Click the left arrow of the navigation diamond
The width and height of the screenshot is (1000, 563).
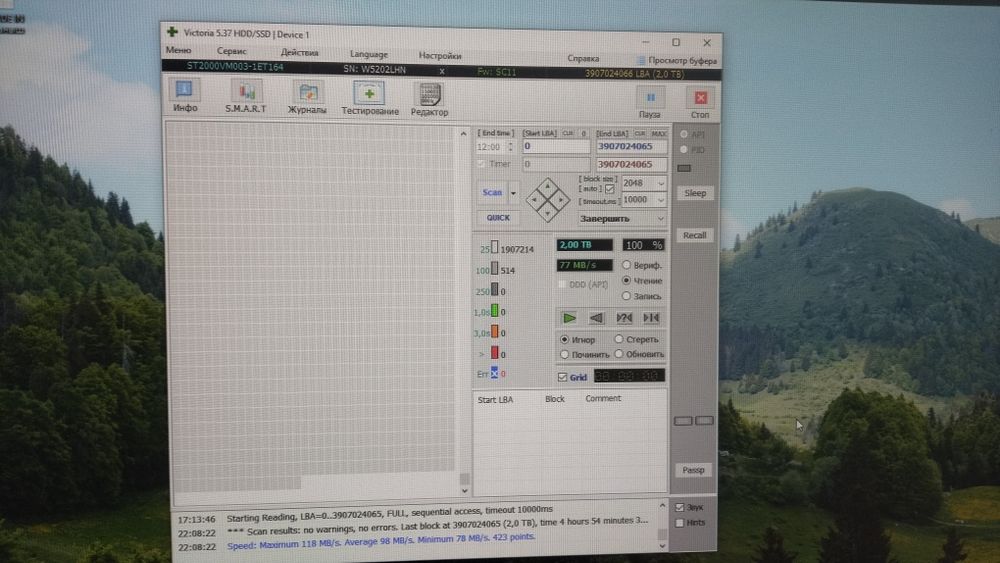coord(534,200)
